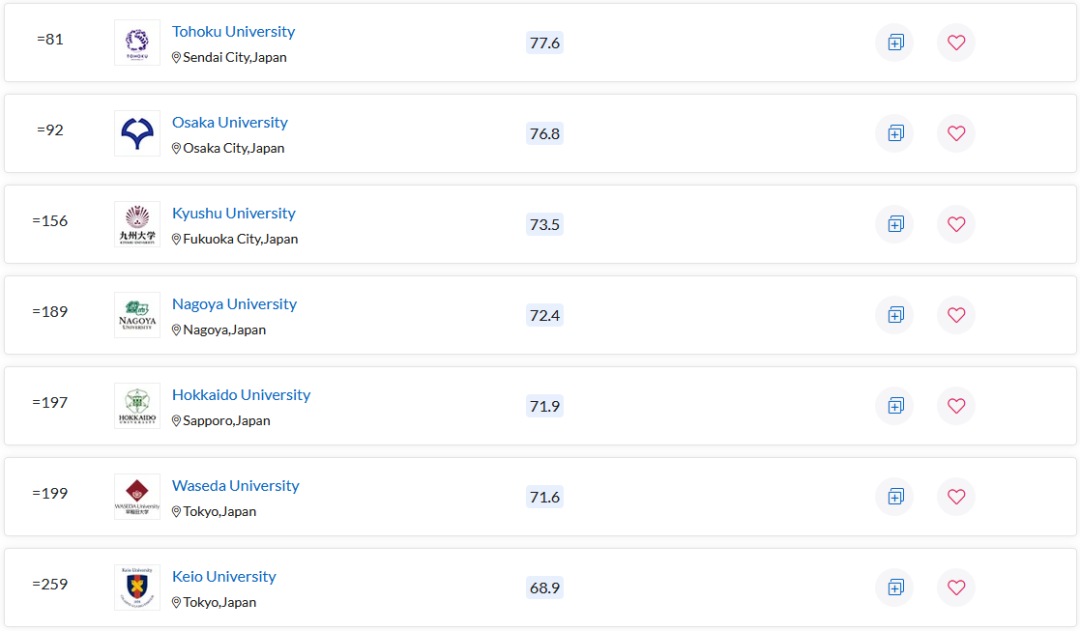
Task: Open the Tohoku University link
Action: click(233, 32)
